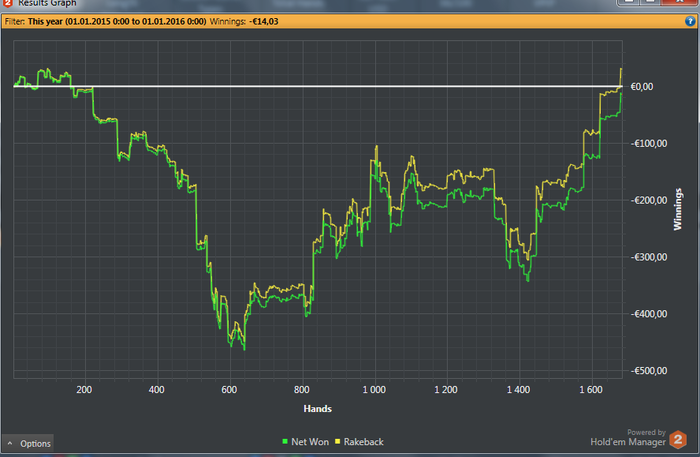Click the -€100,00 axis label

[649, 144]
